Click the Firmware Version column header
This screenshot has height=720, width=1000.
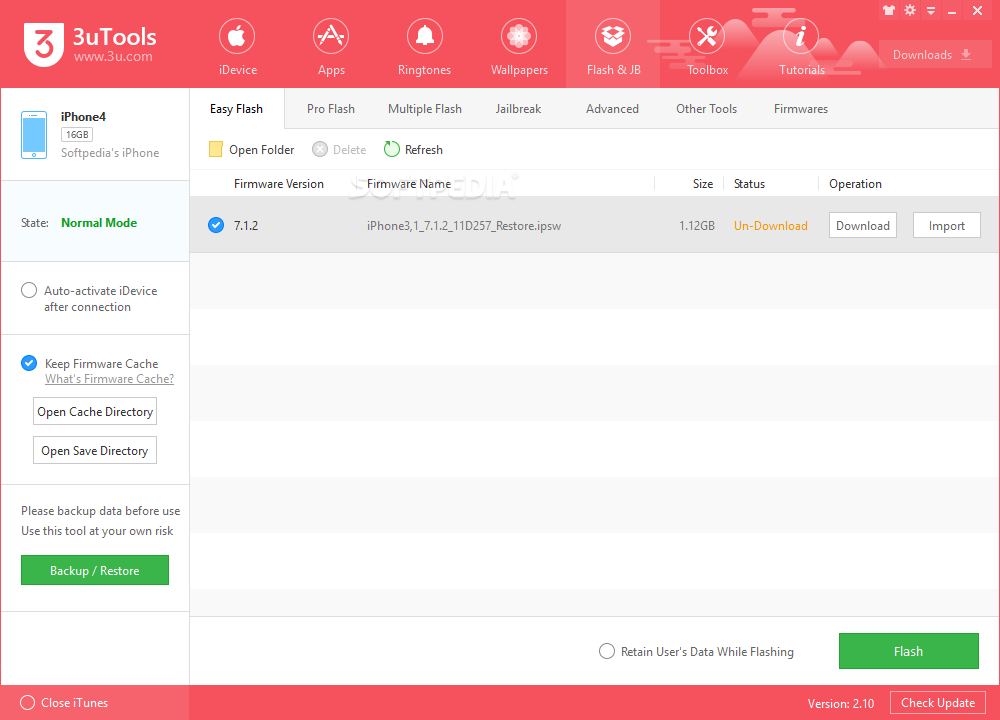(279, 184)
